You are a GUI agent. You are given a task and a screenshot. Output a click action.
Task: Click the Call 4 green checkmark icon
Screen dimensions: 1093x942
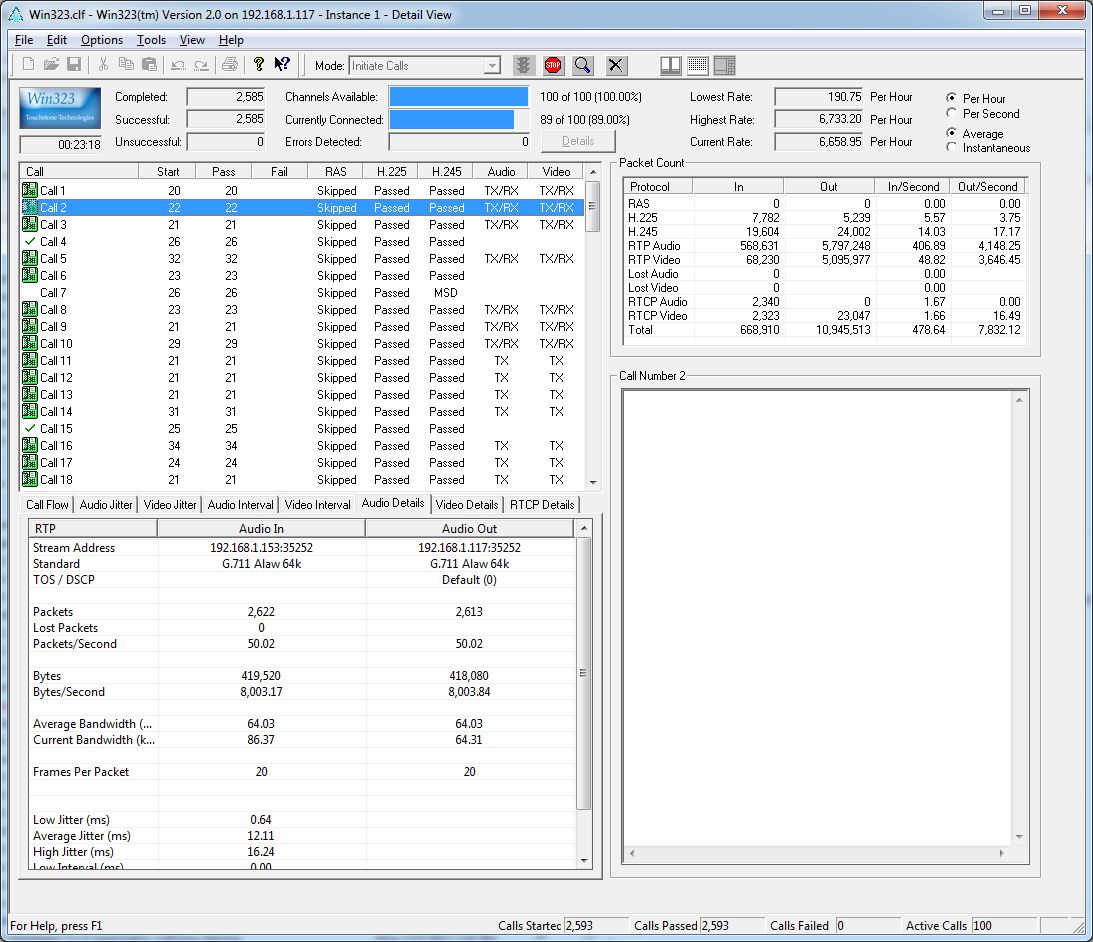coord(30,241)
